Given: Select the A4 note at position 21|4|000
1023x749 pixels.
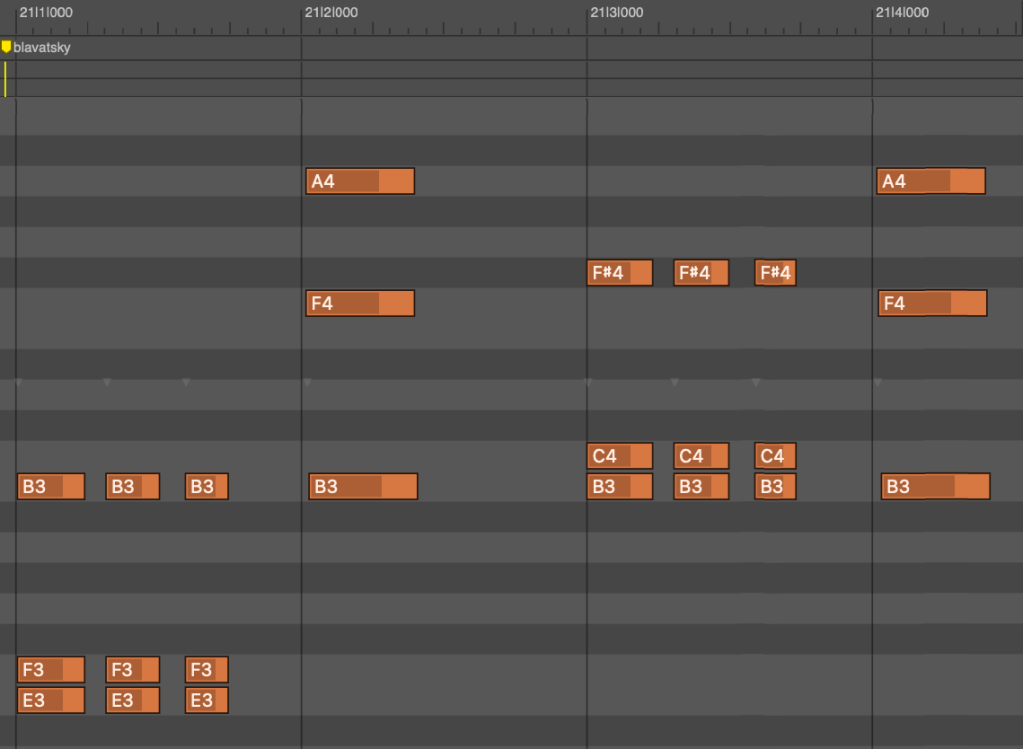Looking at the screenshot, I should coord(931,181).
